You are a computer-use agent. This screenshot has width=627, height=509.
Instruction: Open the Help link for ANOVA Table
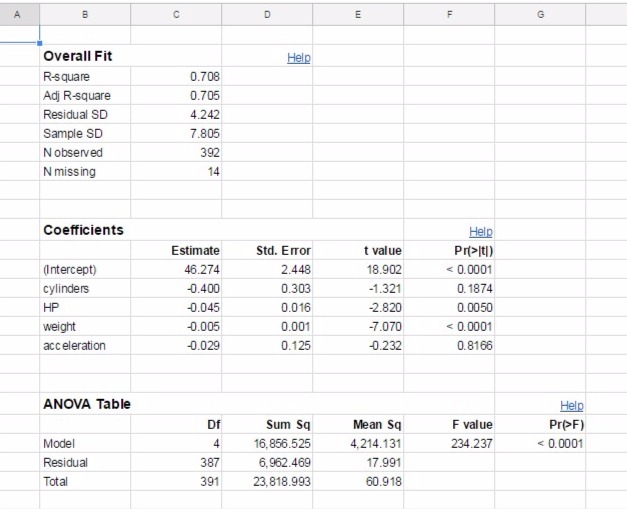pyautogui.click(x=571, y=405)
